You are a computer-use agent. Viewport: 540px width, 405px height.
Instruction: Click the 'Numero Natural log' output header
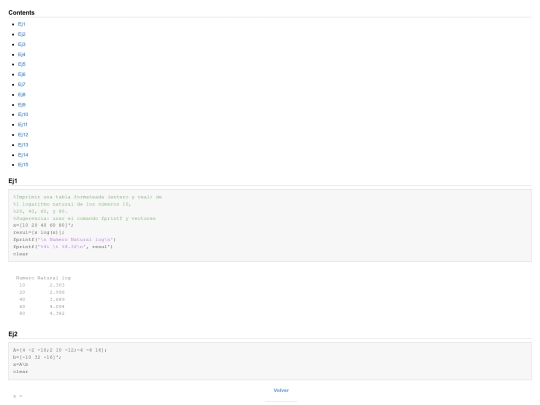click(x=43, y=278)
